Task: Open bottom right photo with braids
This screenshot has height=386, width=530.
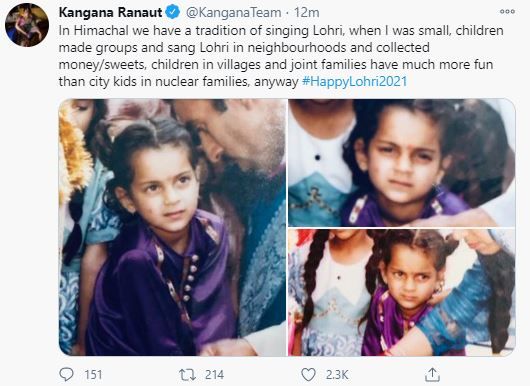Action: [402, 292]
